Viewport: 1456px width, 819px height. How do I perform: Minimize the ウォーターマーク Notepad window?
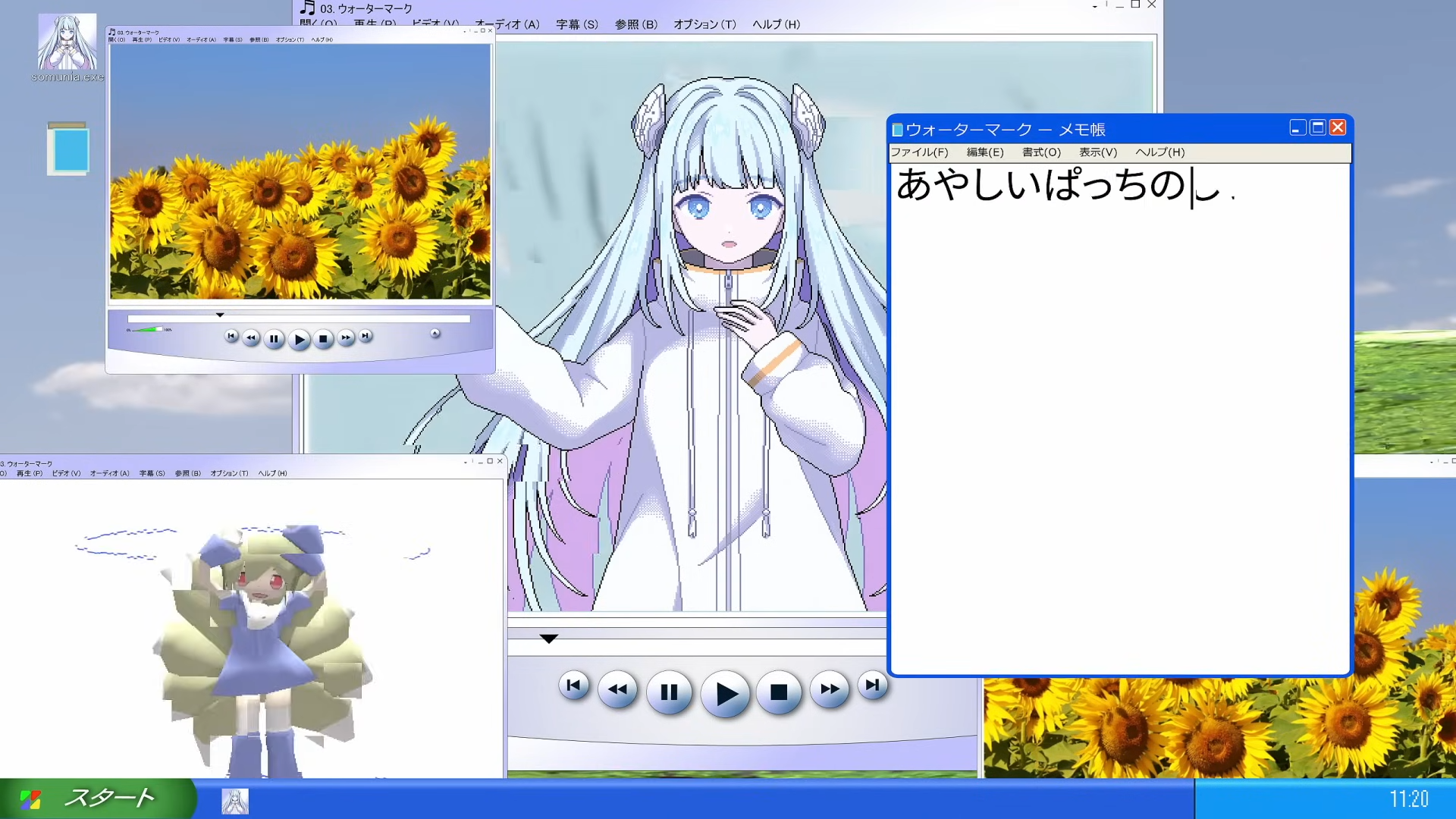point(1298,127)
